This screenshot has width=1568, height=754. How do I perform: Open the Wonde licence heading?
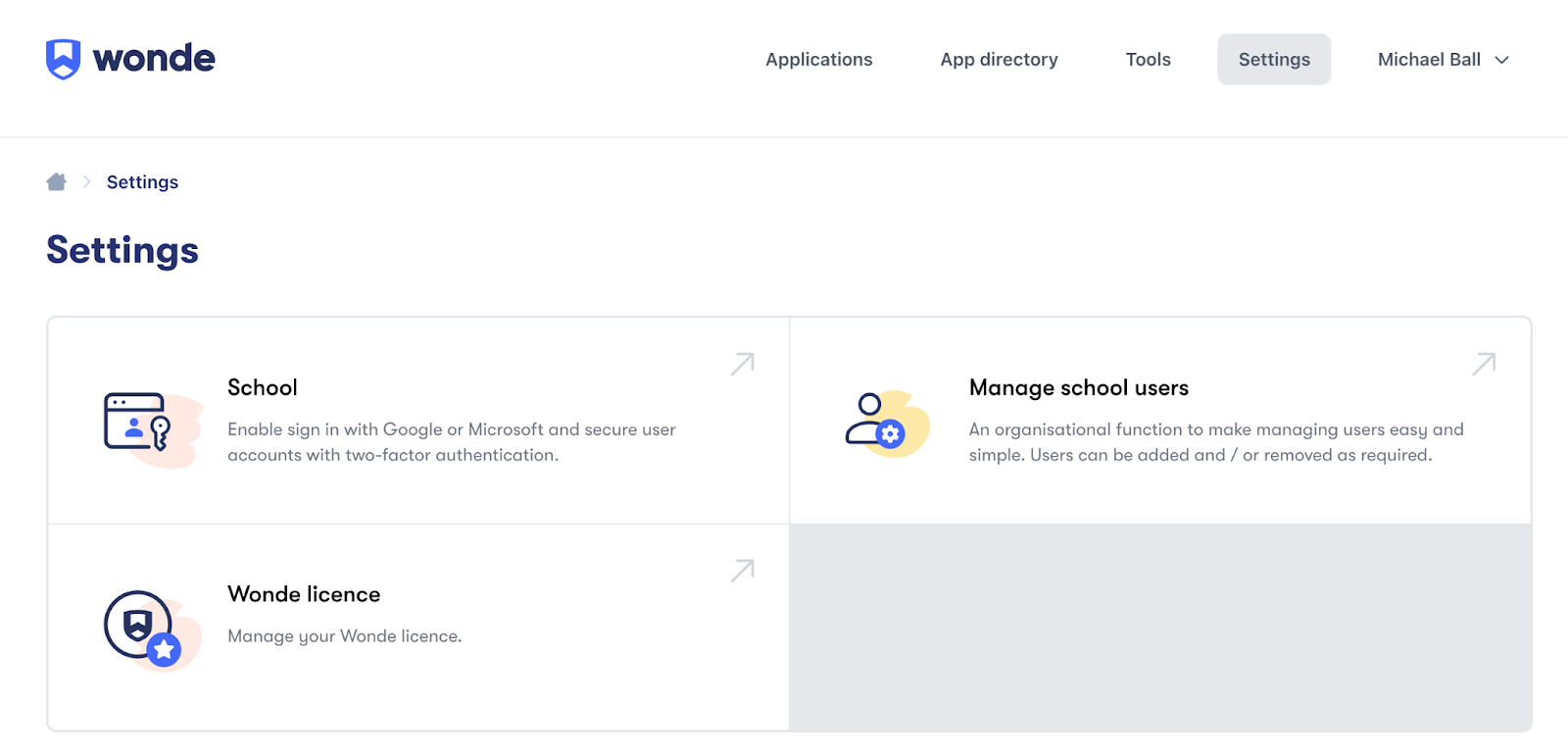(x=304, y=594)
